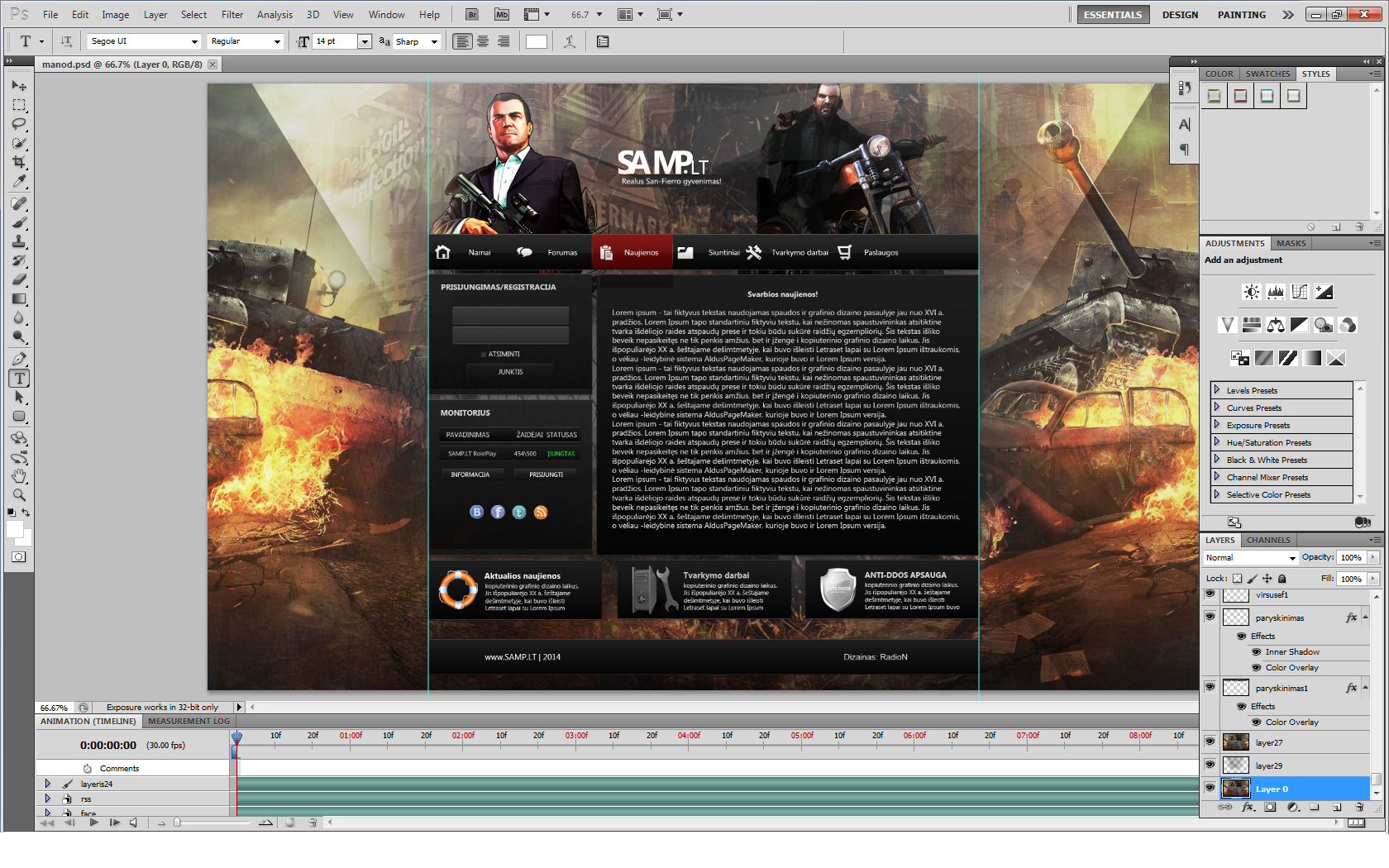The width and height of the screenshot is (1389, 868).
Task: Pick the Hand tool
Action: tap(19, 476)
